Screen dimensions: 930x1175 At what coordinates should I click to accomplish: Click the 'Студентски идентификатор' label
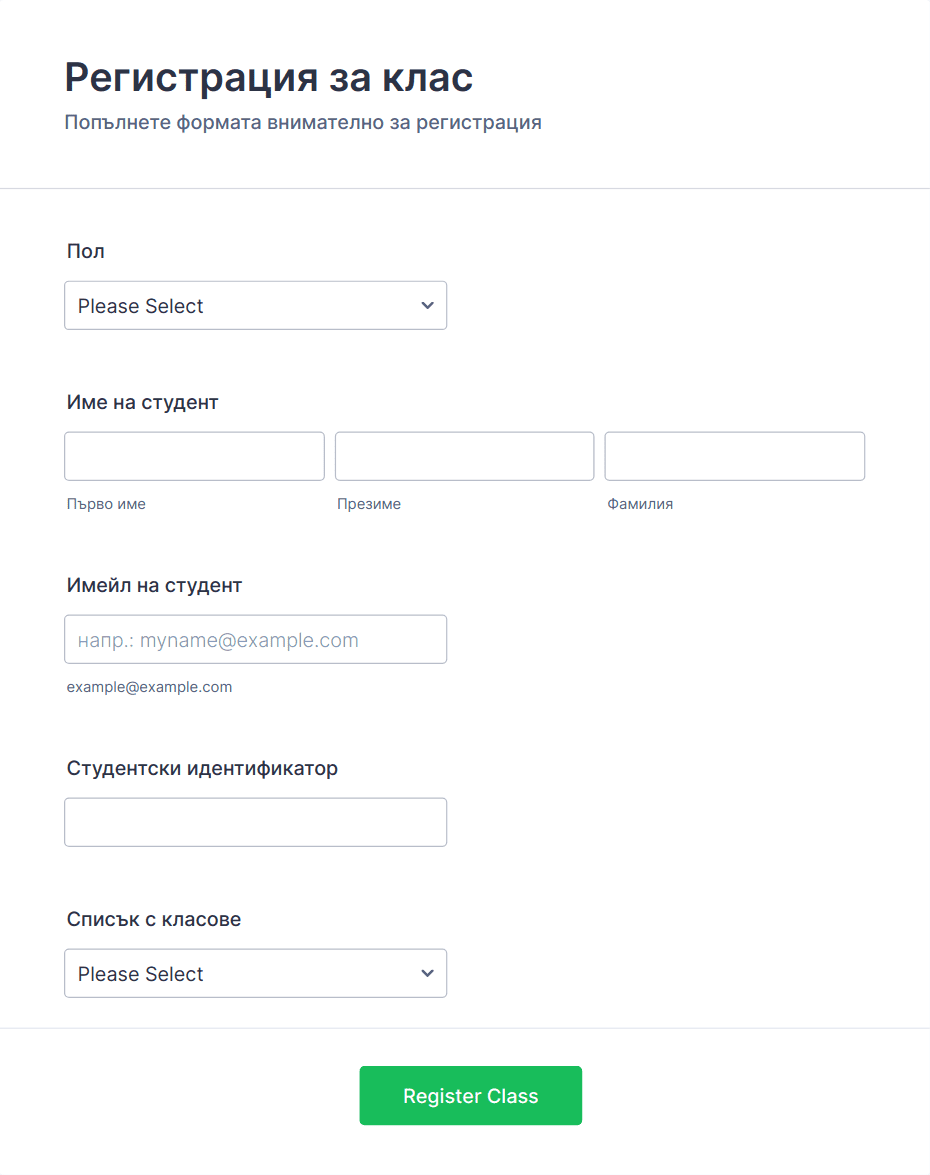[x=202, y=769]
